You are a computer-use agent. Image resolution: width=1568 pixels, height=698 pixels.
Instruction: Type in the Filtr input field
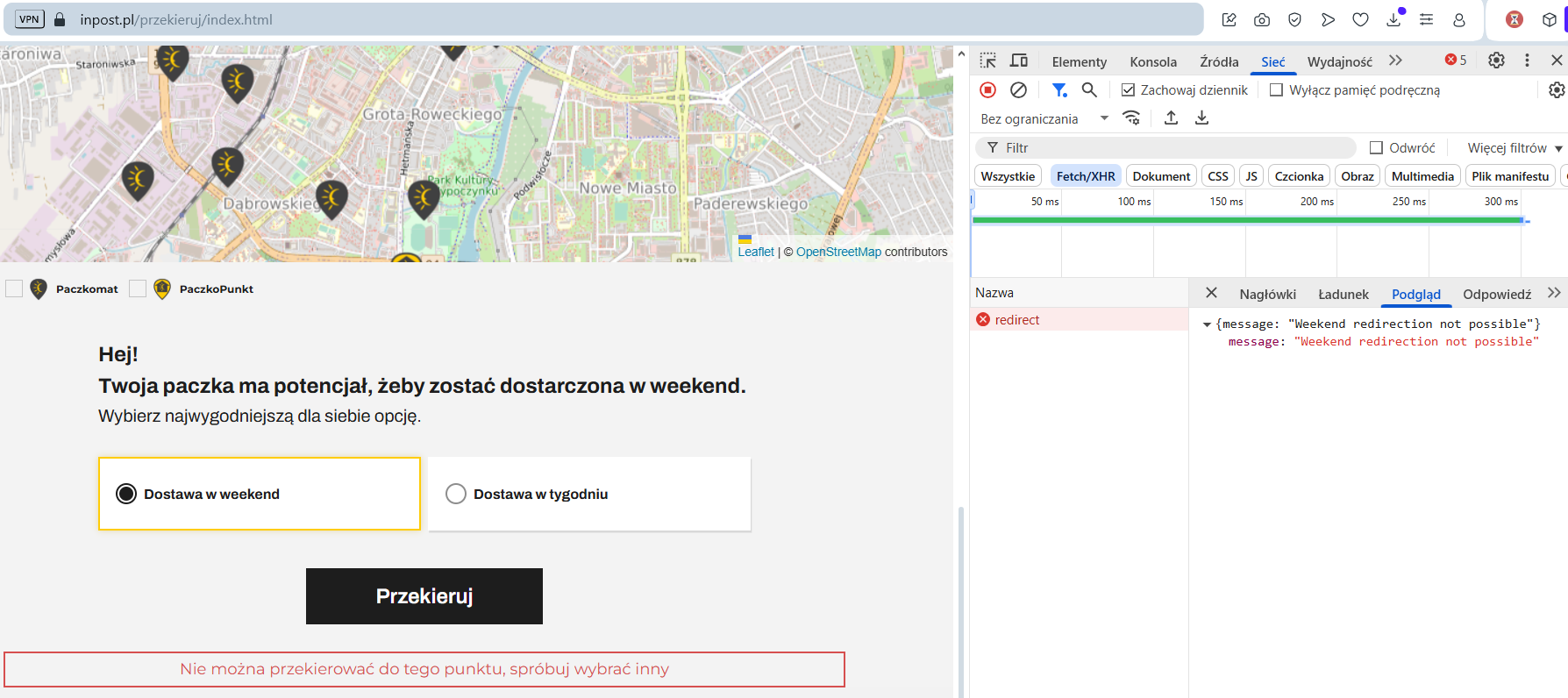point(1175,148)
